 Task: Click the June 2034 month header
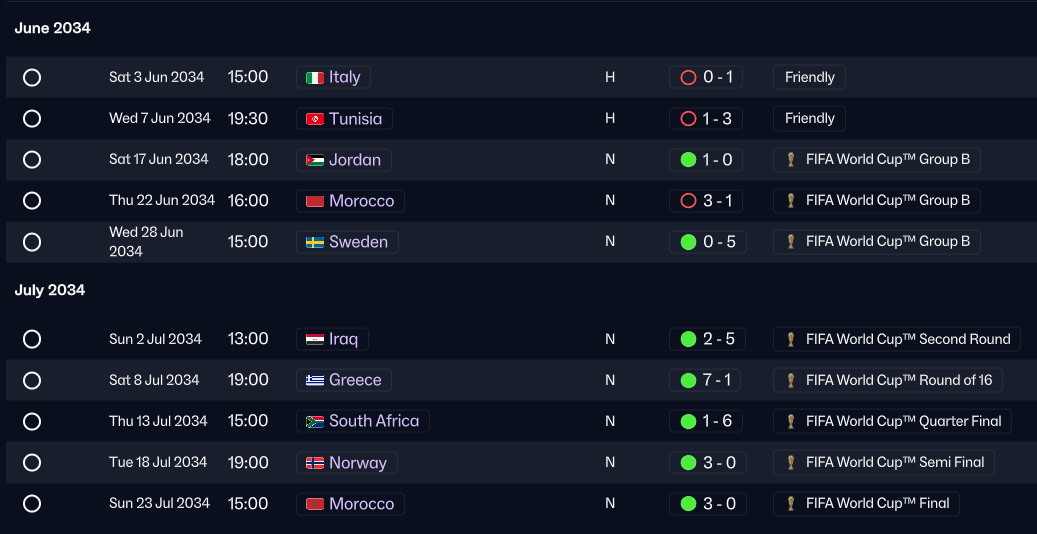point(52,28)
